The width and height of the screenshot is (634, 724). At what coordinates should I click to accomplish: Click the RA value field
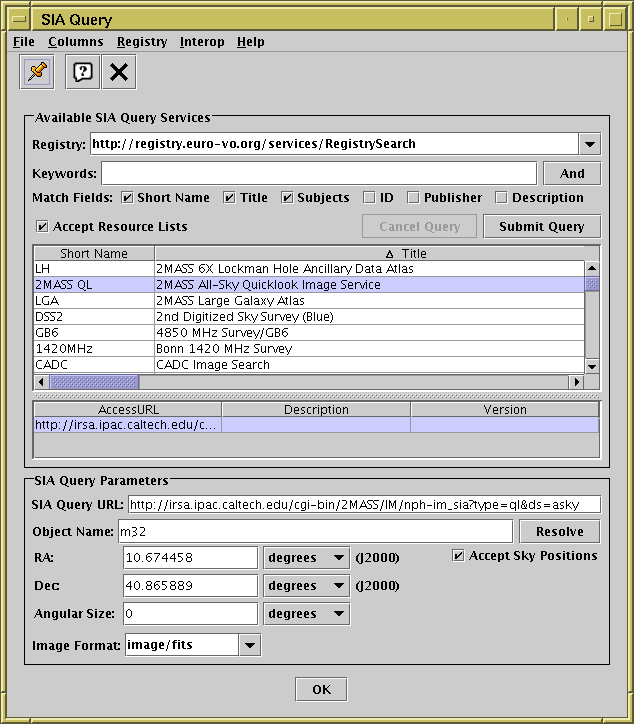(190, 558)
